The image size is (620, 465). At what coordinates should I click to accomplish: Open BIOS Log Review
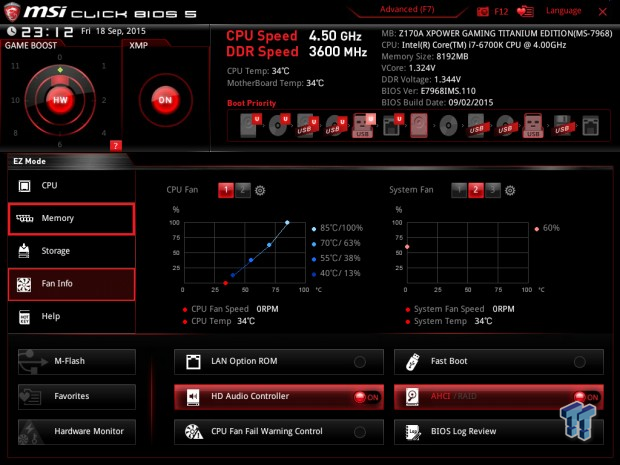pos(499,432)
